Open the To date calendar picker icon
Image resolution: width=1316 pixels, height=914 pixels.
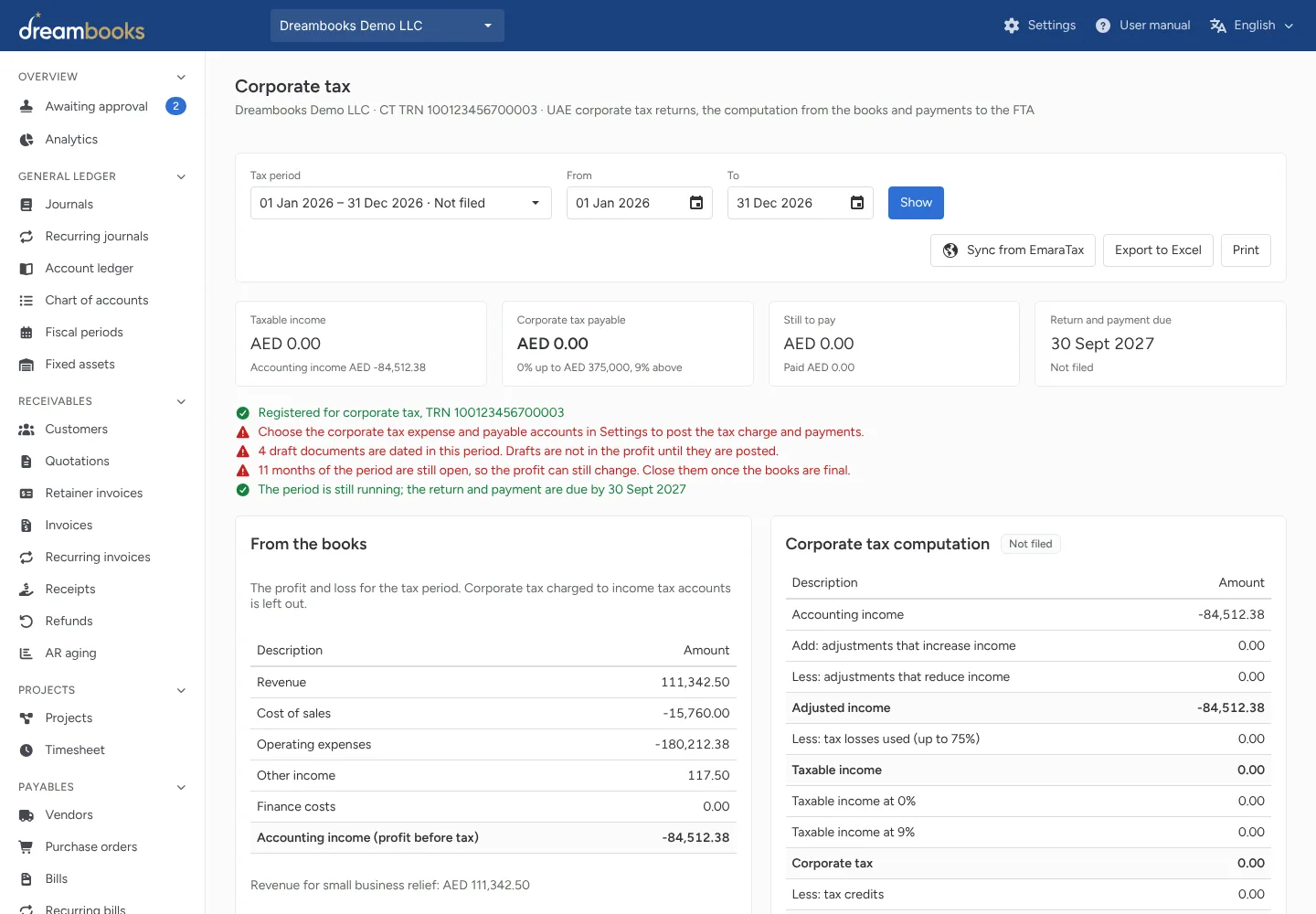point(857,203)
